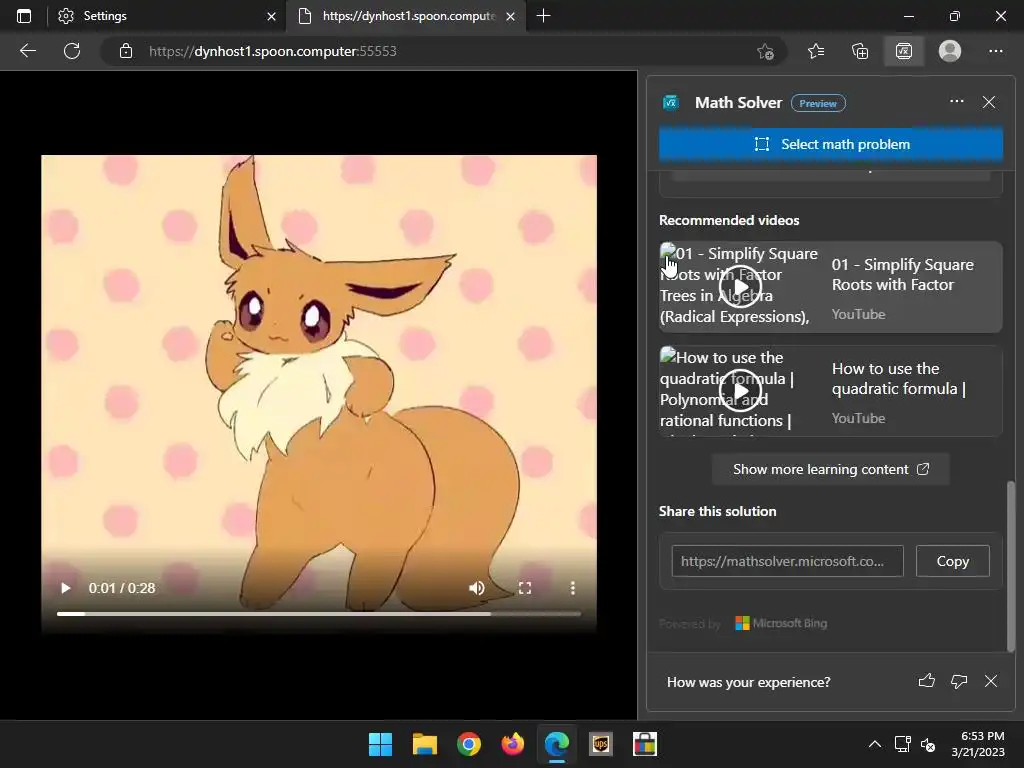
Task: Play the video
Action: tap(66, 588)
